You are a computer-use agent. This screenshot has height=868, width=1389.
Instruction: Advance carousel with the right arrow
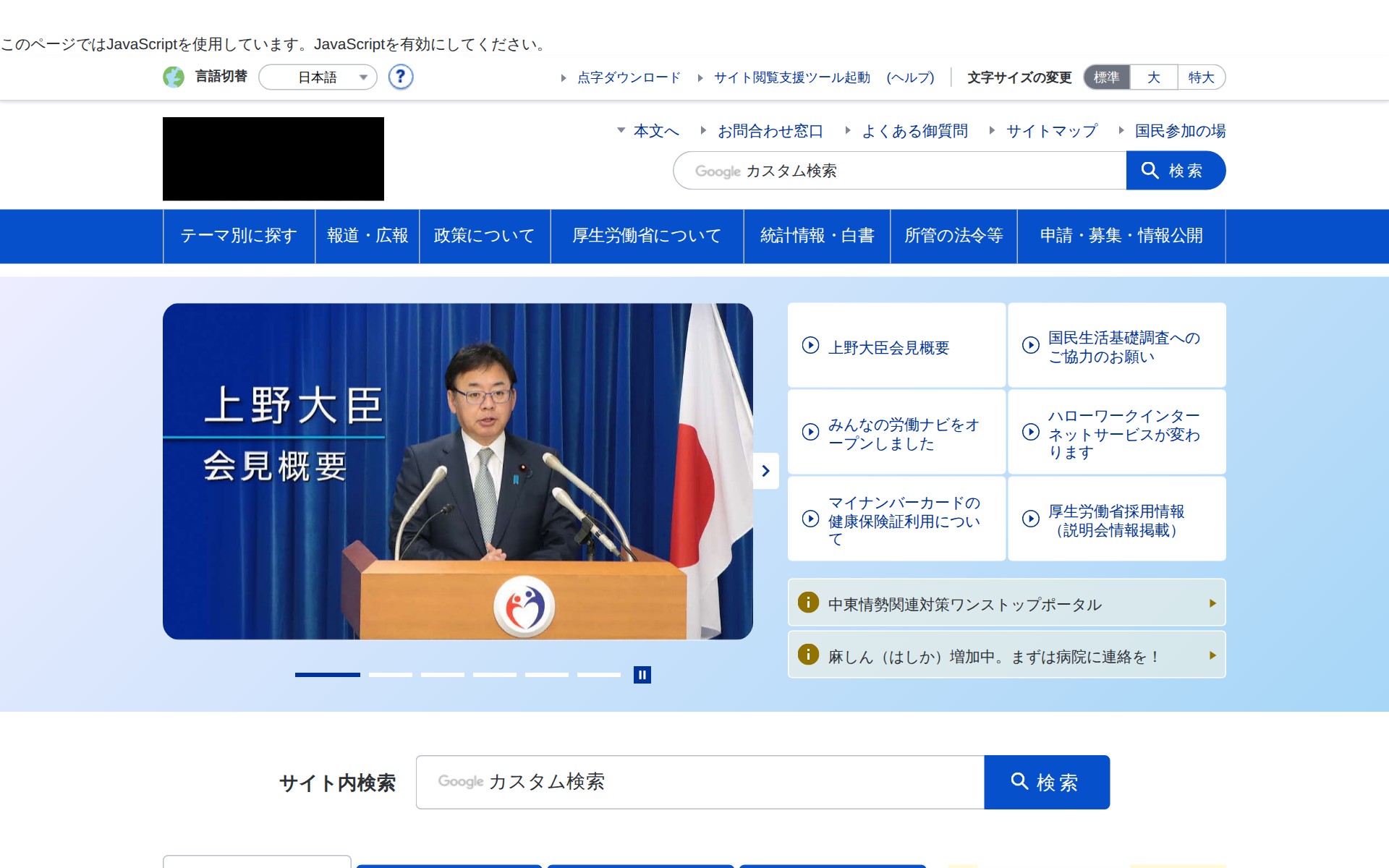coord(766,471)
